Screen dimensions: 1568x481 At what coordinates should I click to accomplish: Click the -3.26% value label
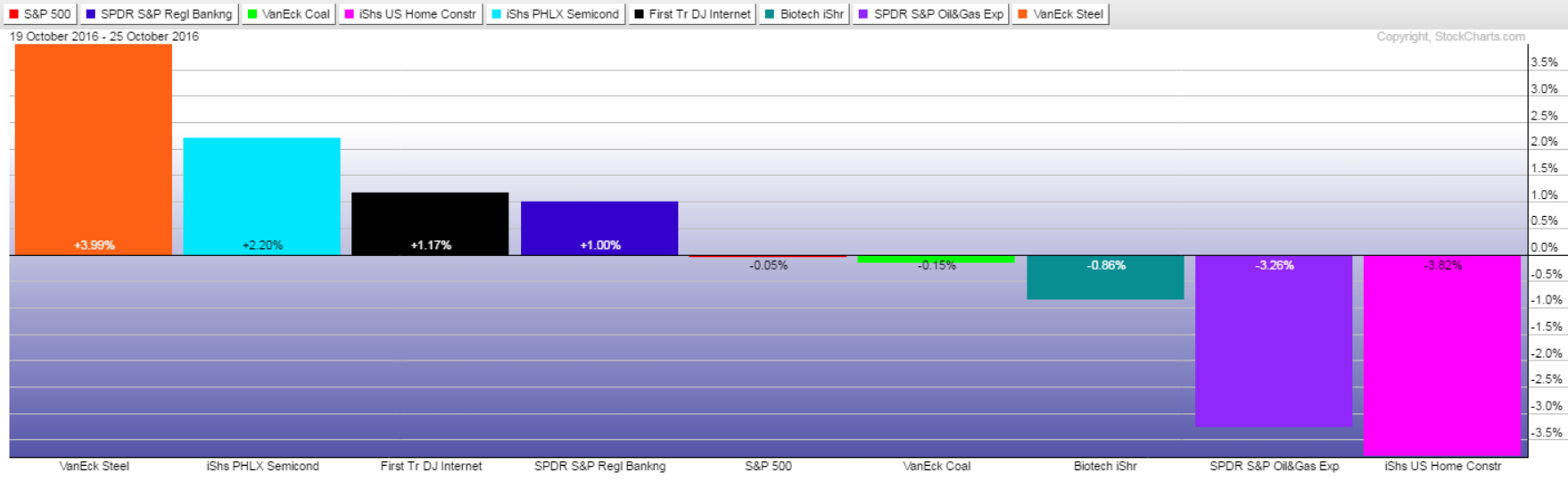pos(1275,265)
